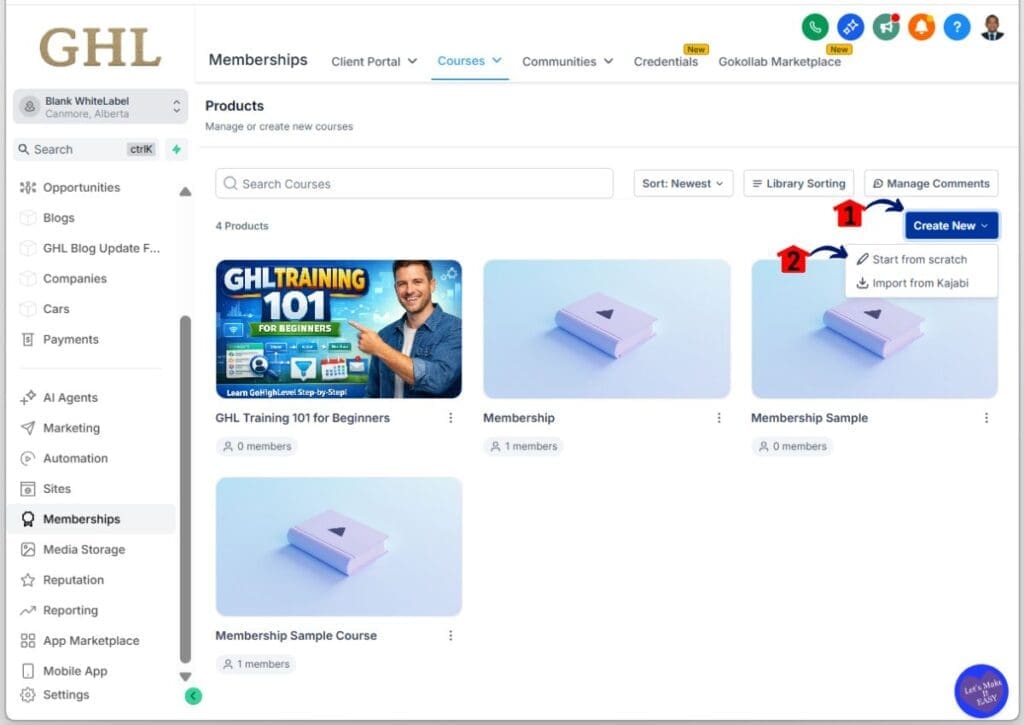Click the Create New button
This screenshot has height=725, width=1024.
click(950, 225)
